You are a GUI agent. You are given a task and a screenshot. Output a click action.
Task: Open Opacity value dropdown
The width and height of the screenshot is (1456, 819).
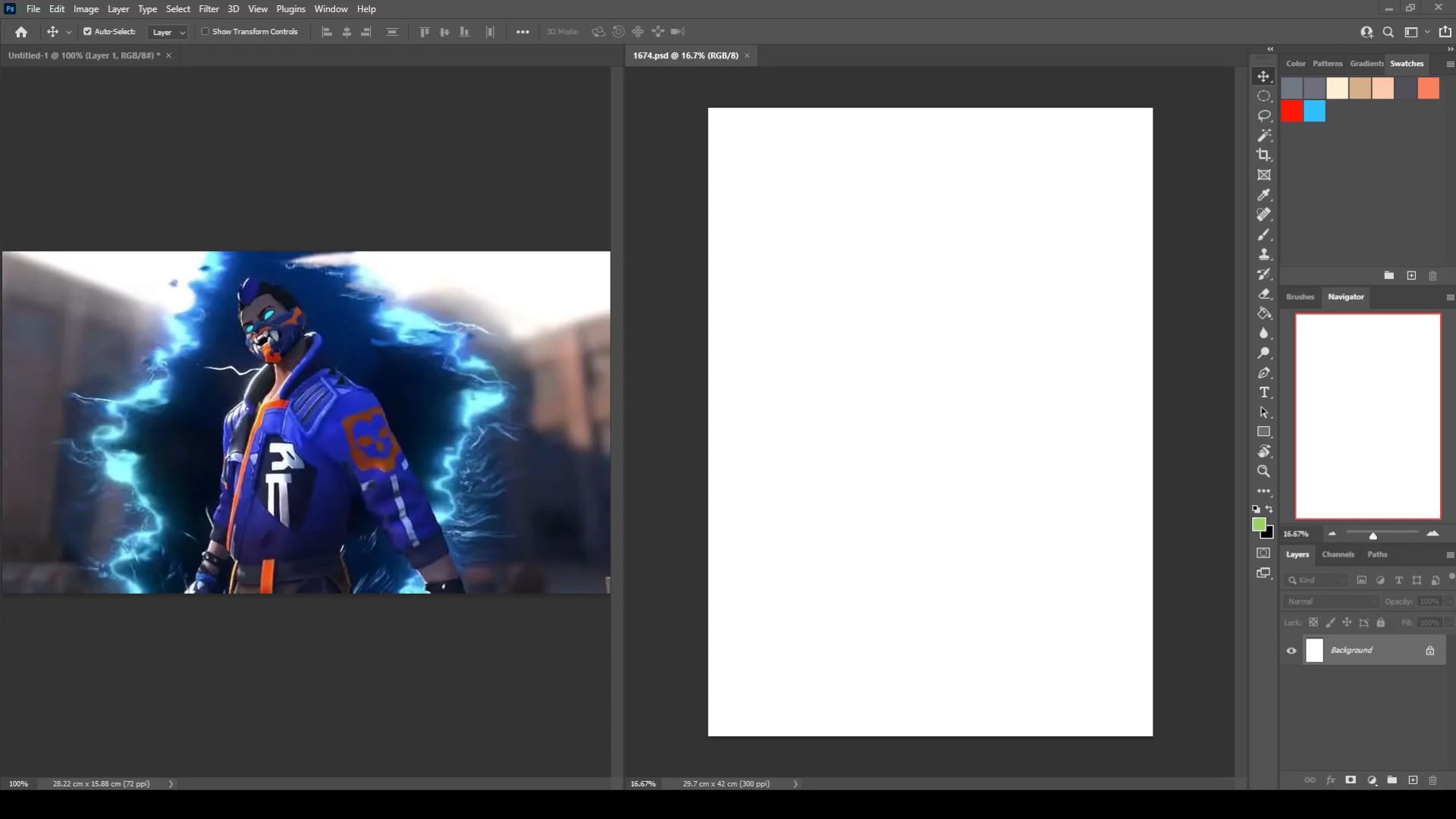point(1449,601)
